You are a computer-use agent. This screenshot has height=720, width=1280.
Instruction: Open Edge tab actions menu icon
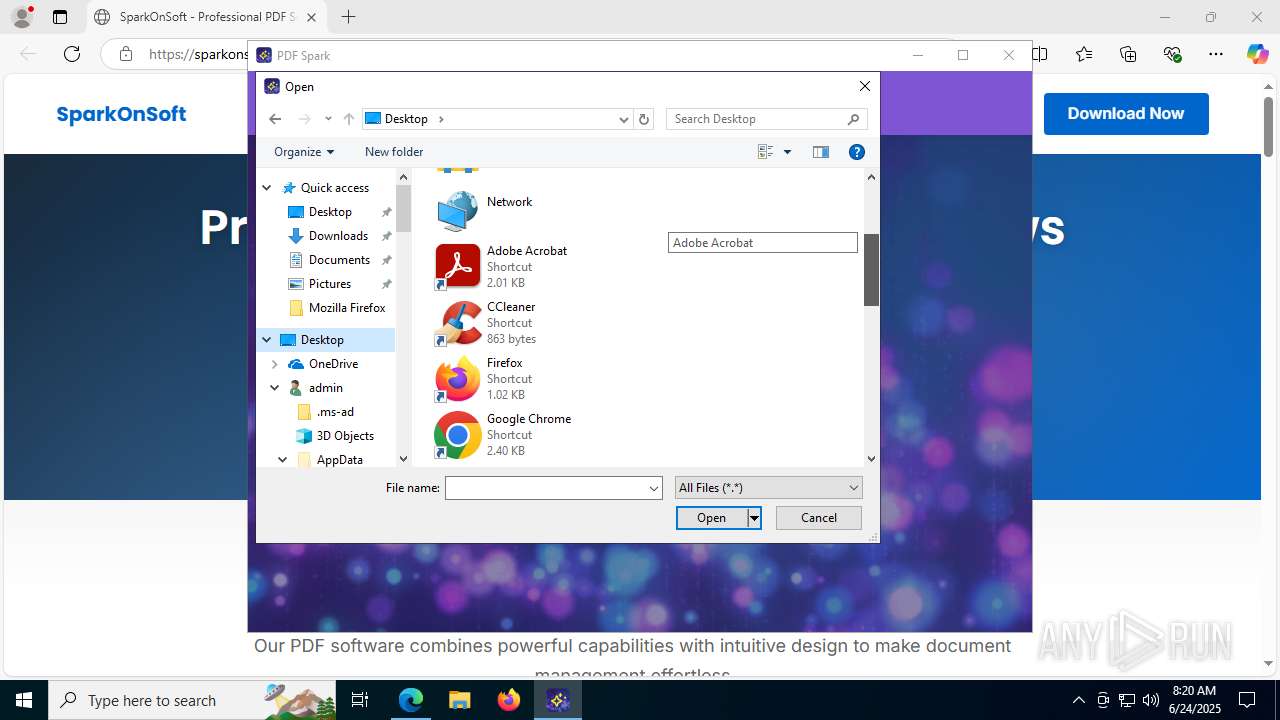pyautogui.click(x=60, y=17)
